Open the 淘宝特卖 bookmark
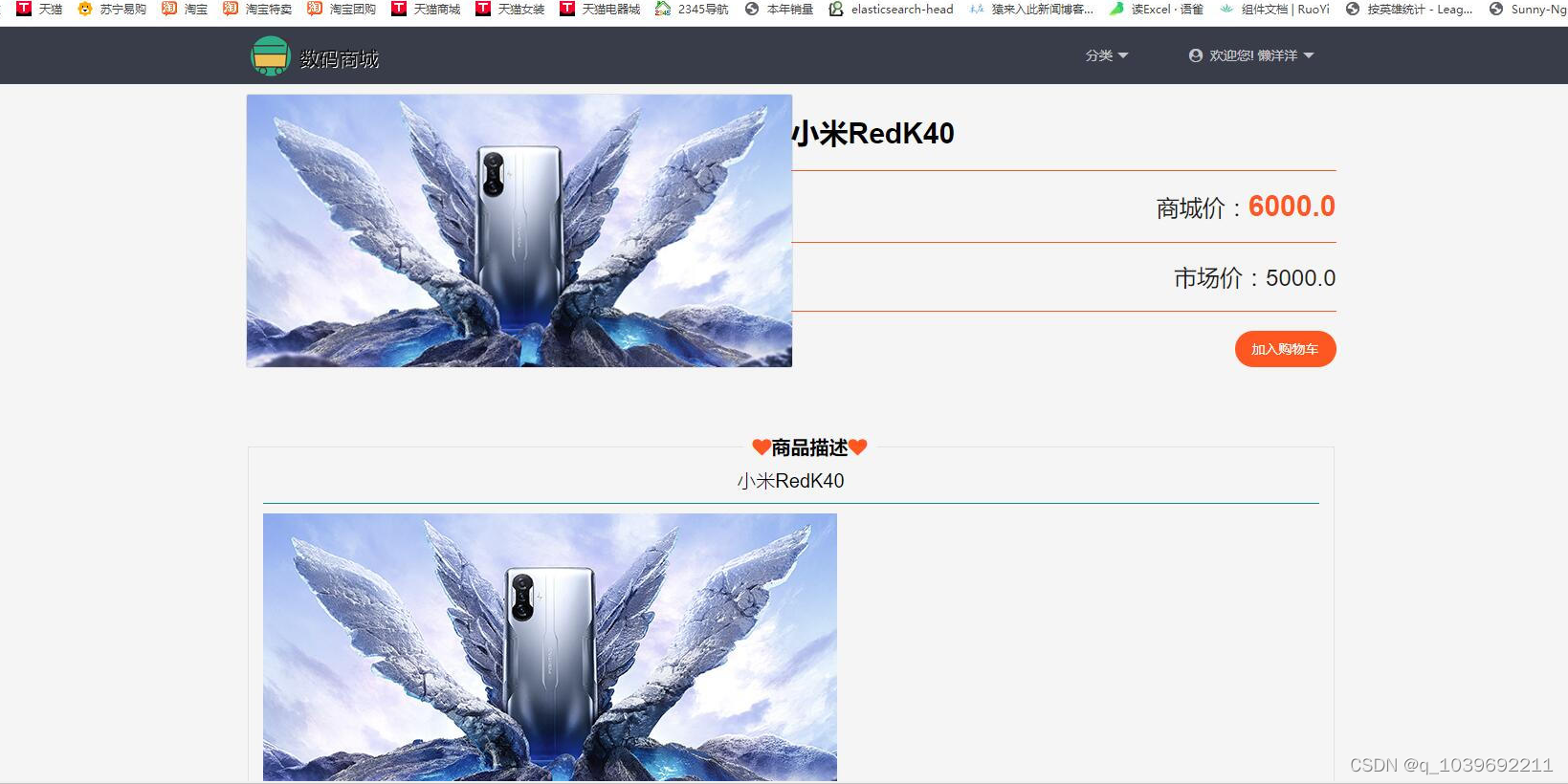Screen dimensions: 1568x784 coord(257,9)
